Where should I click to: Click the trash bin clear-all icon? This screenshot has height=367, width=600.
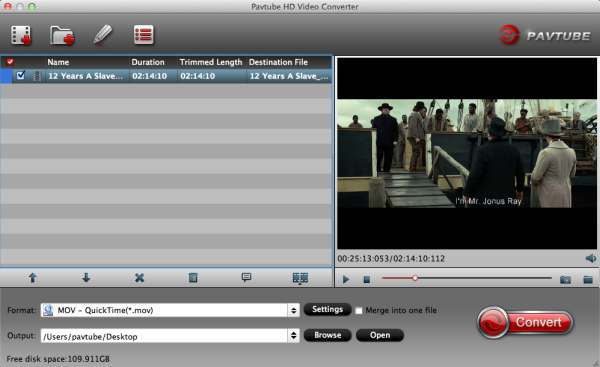[193, 278]
